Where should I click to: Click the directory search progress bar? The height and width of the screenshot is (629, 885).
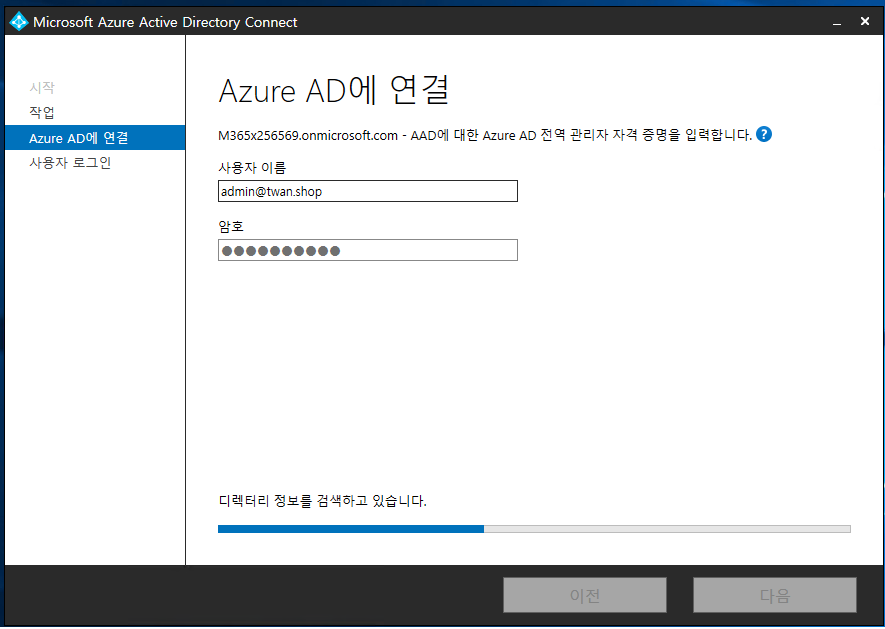[x=534, y=529]
